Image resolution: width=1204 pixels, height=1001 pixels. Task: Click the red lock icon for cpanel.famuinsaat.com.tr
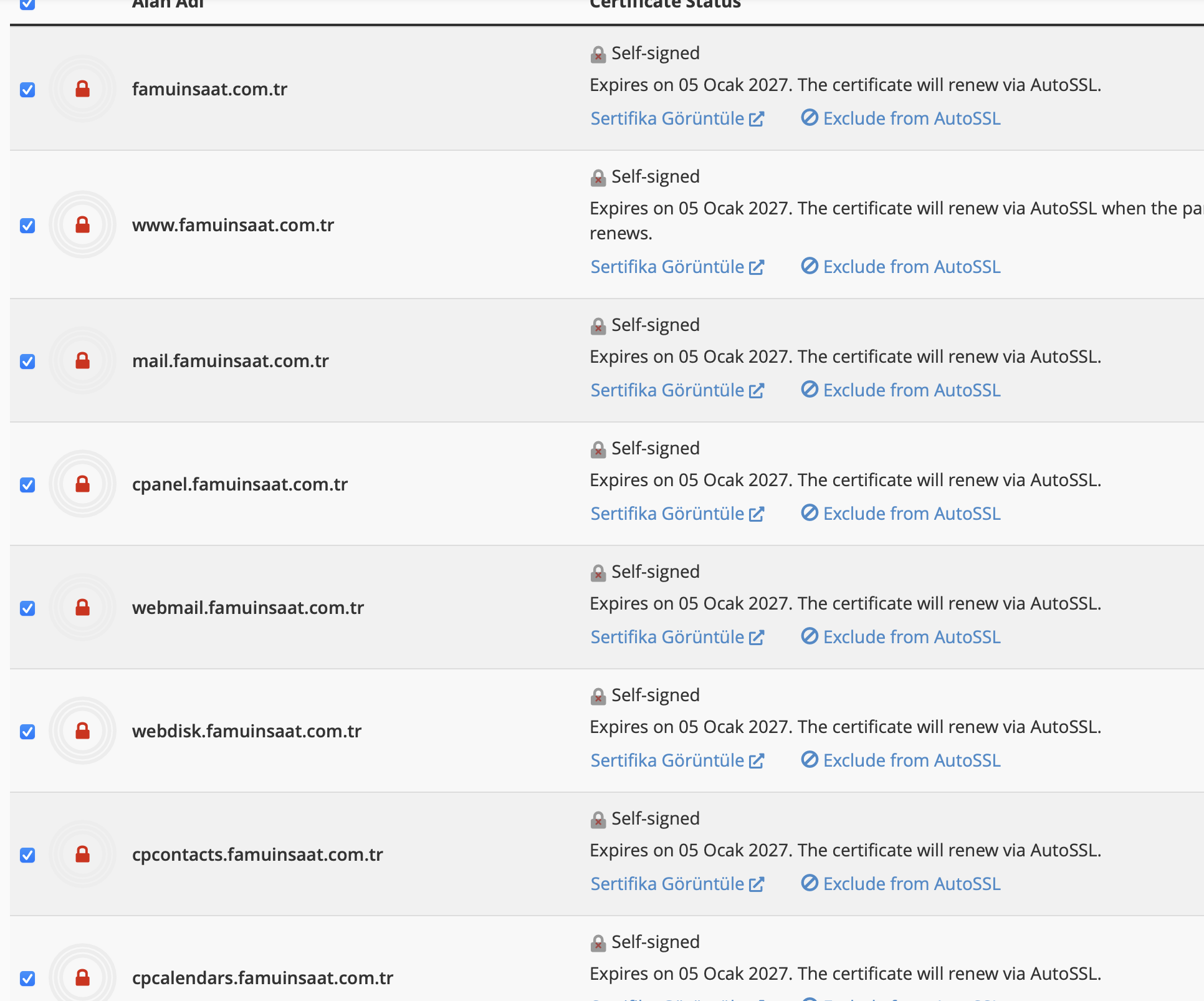click(x=82, y=484)
